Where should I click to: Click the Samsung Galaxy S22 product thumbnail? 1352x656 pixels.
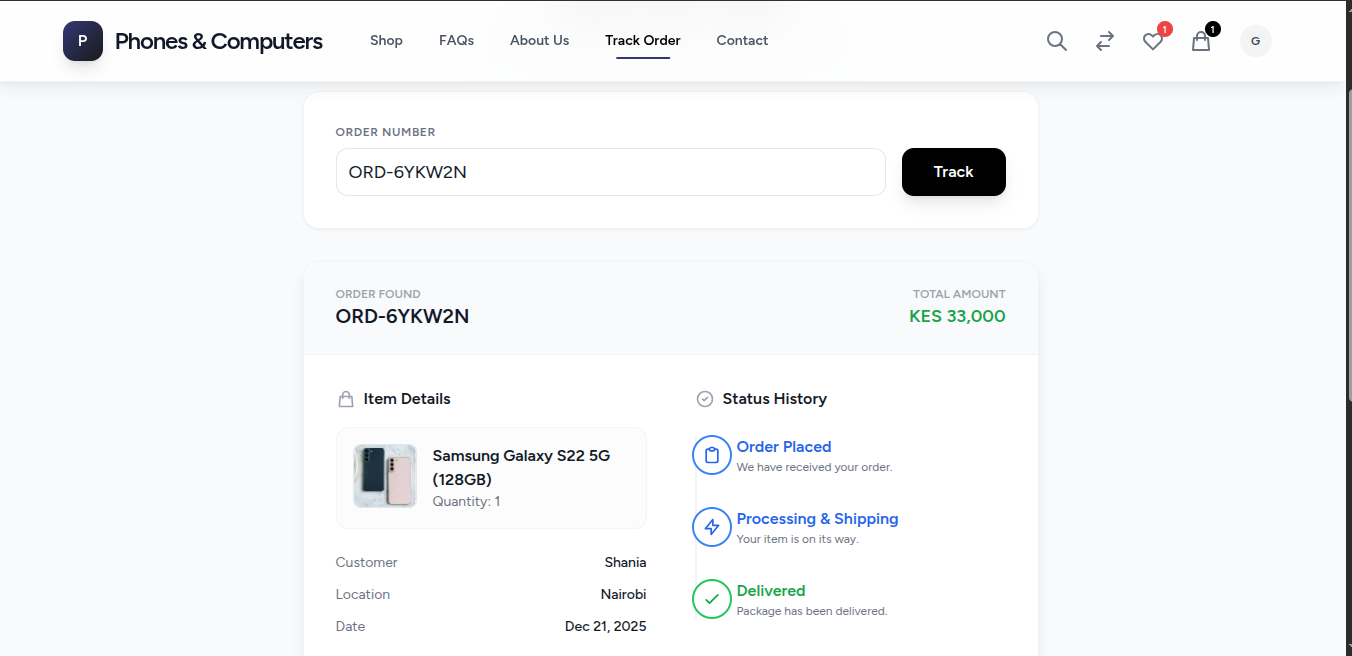coord(385,476)
